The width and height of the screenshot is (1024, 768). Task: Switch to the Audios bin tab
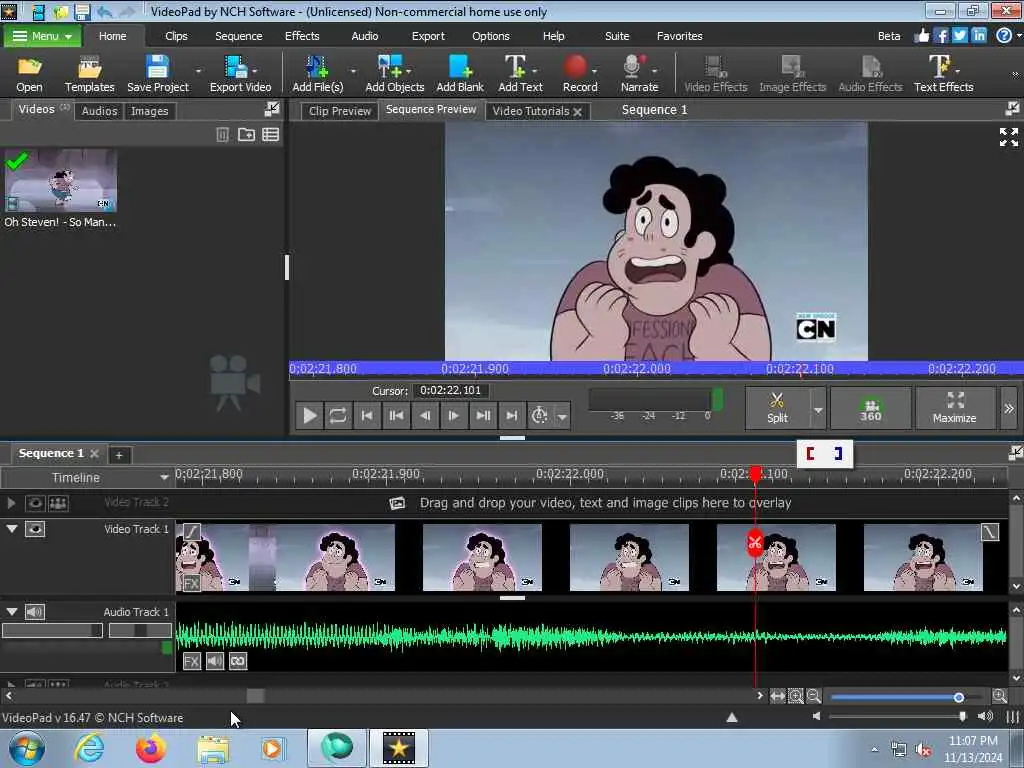tap(99, 111)
